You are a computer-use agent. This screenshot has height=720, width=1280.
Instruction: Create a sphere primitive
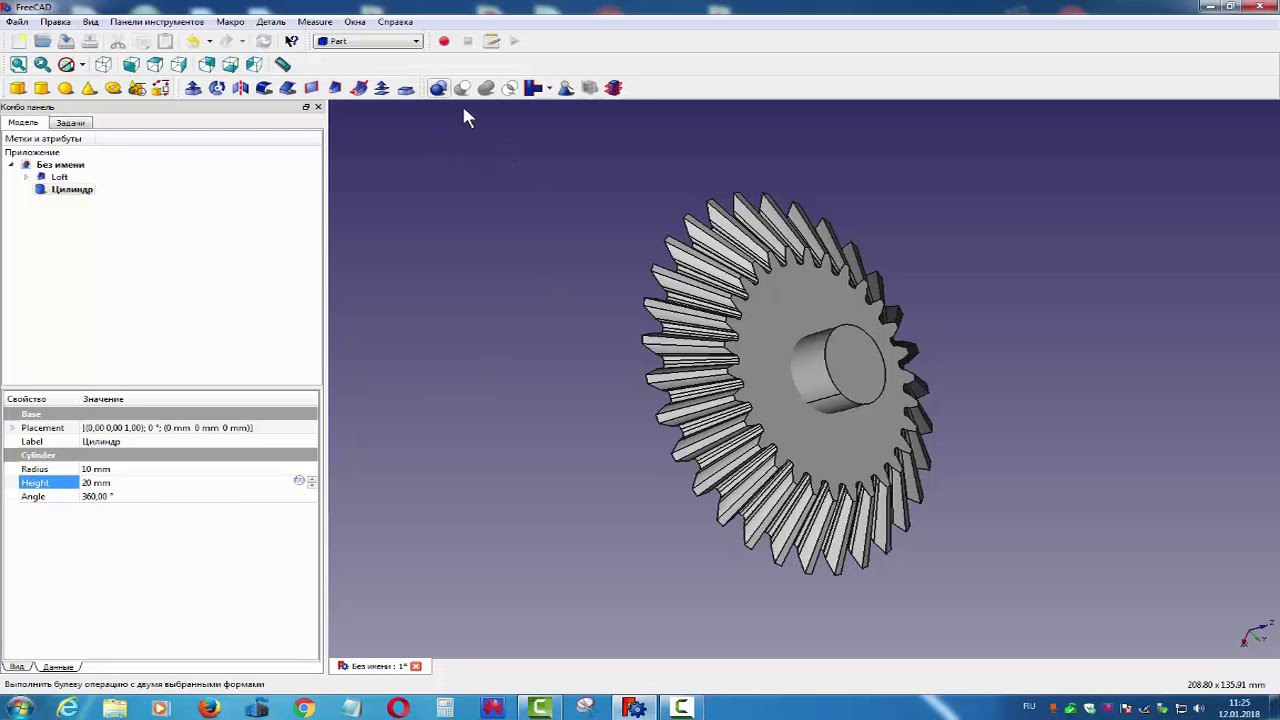(66, 88)
